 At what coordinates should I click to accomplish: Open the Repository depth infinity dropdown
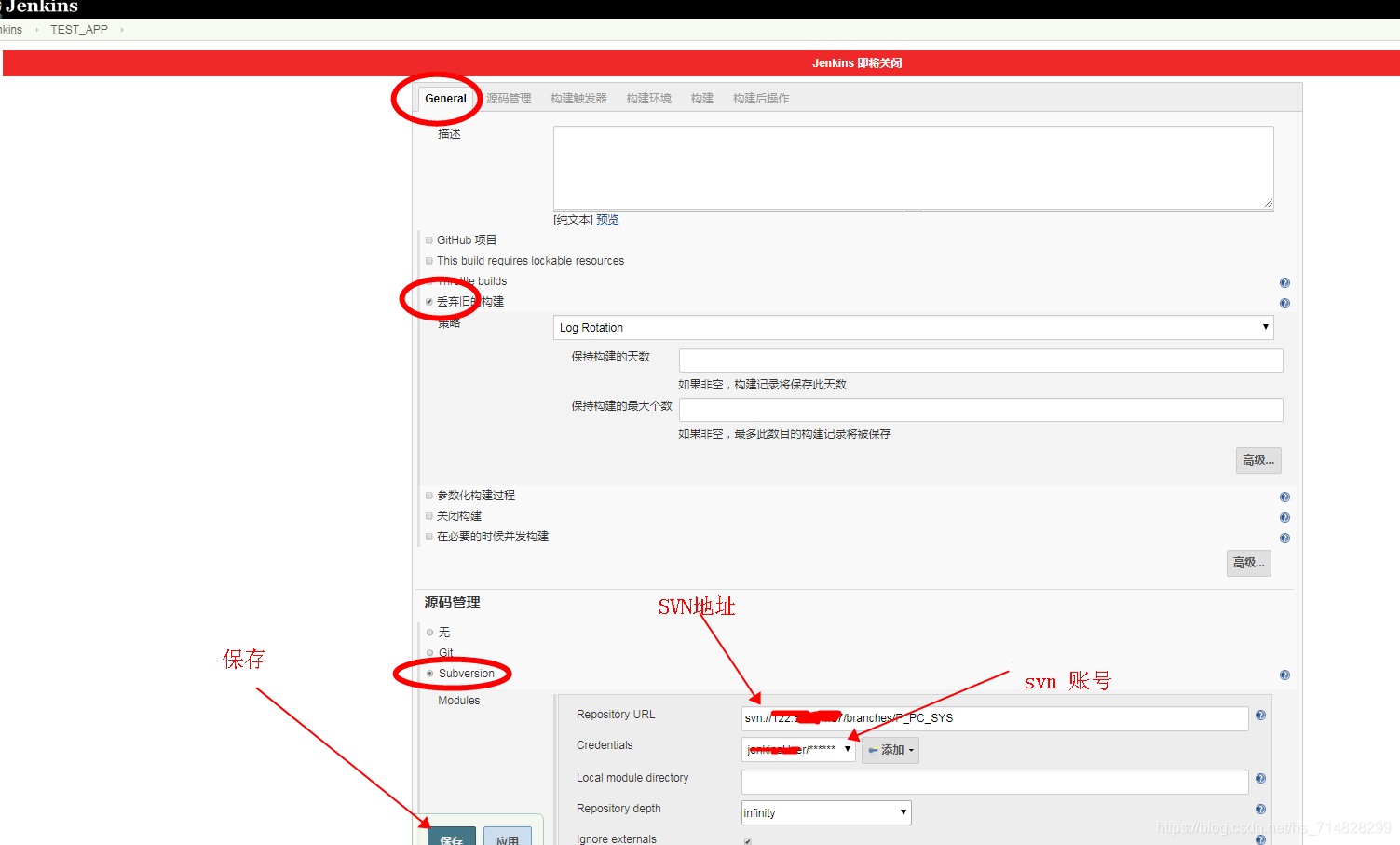826,812
